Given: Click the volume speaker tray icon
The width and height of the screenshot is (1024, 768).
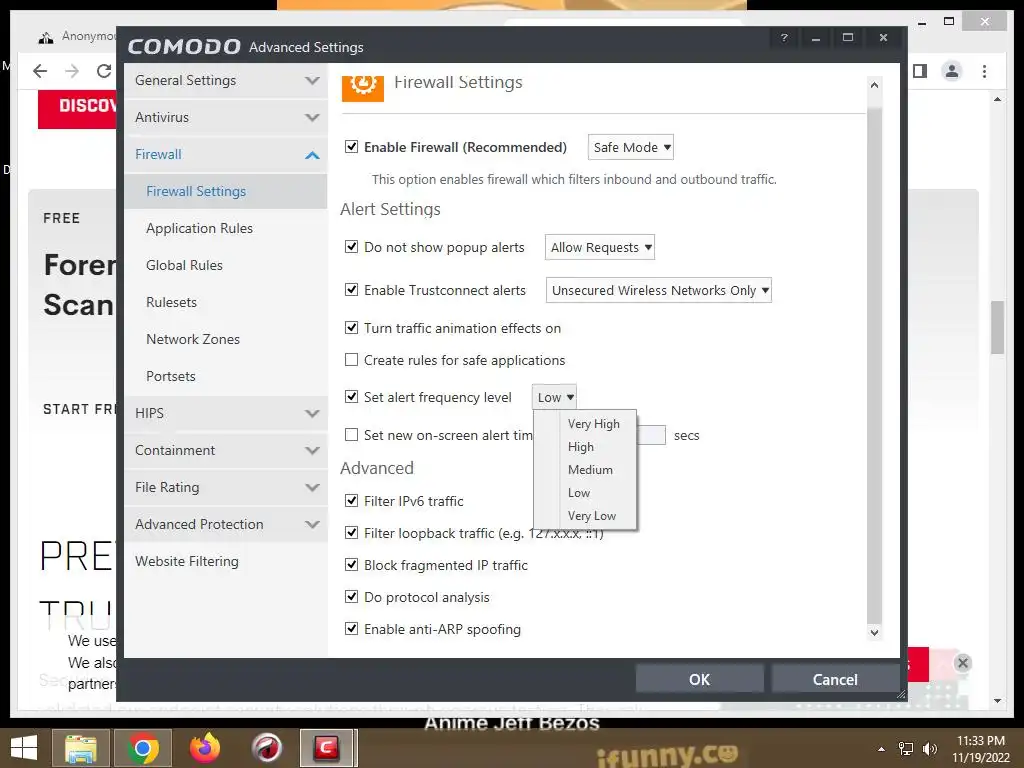Looking at the screenshot, I should coord(930,749).
